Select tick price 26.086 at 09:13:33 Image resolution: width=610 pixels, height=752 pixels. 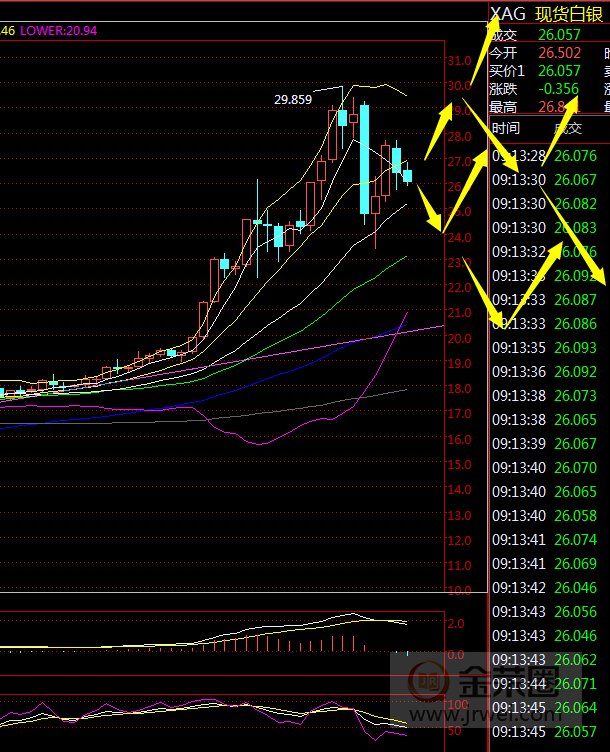pos(575,324)
